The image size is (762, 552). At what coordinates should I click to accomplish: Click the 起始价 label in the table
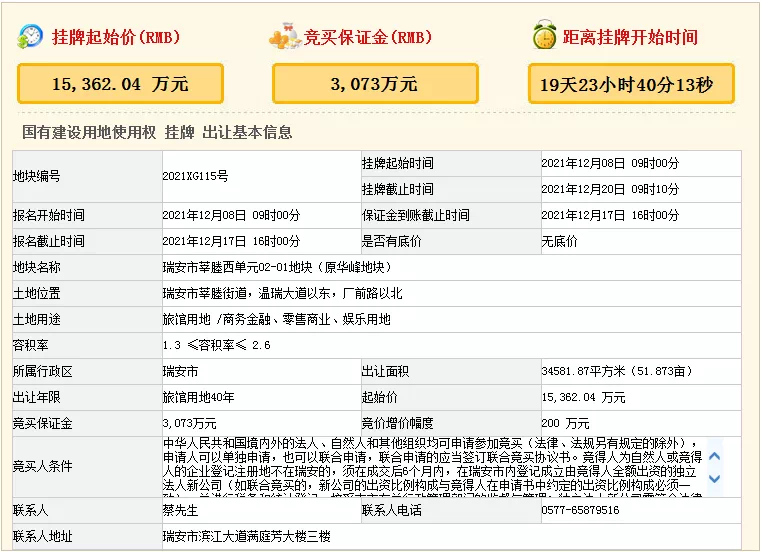pyautogui.click(x=380, y=397)
